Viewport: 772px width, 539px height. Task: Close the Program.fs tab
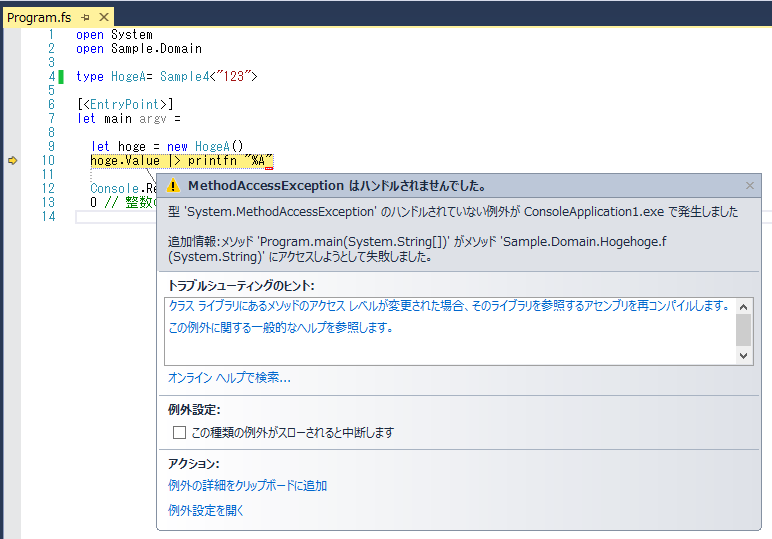(x=104, y=17)
